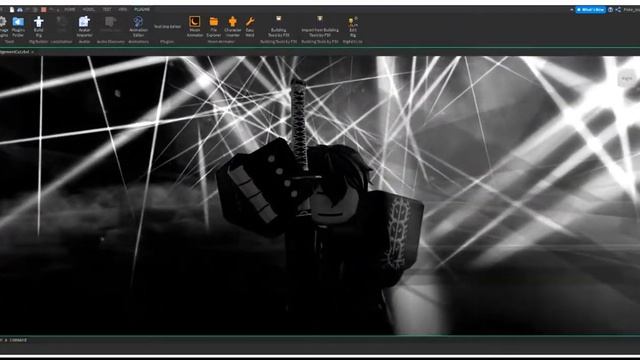640x360 pixels.
Task: Click the view selector cube in viewport
Action: point(627,78)
